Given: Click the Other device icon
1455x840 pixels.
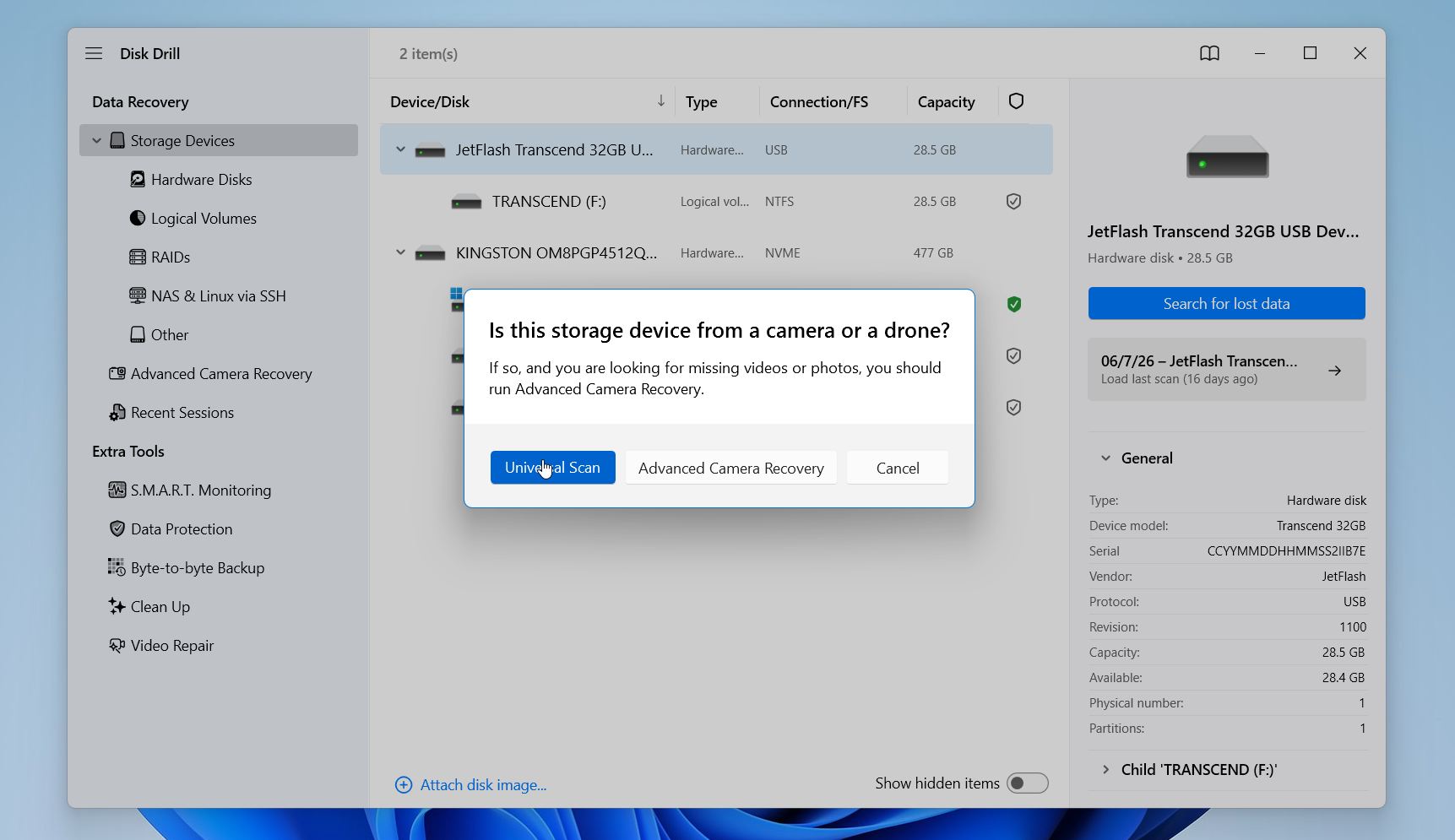Looking at the screenshot, I should click(x=138, y=334).
